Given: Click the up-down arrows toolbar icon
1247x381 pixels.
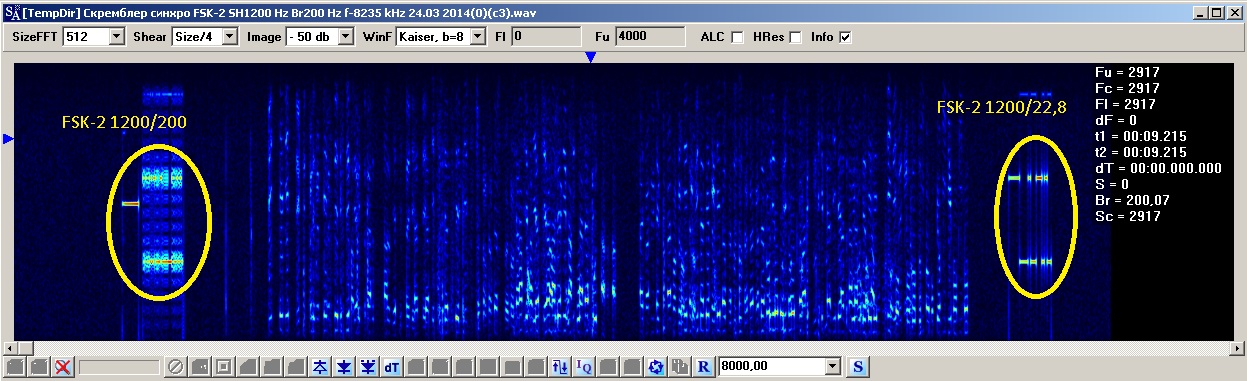Looking at the screenshot, I should click(x=560, y=366).
